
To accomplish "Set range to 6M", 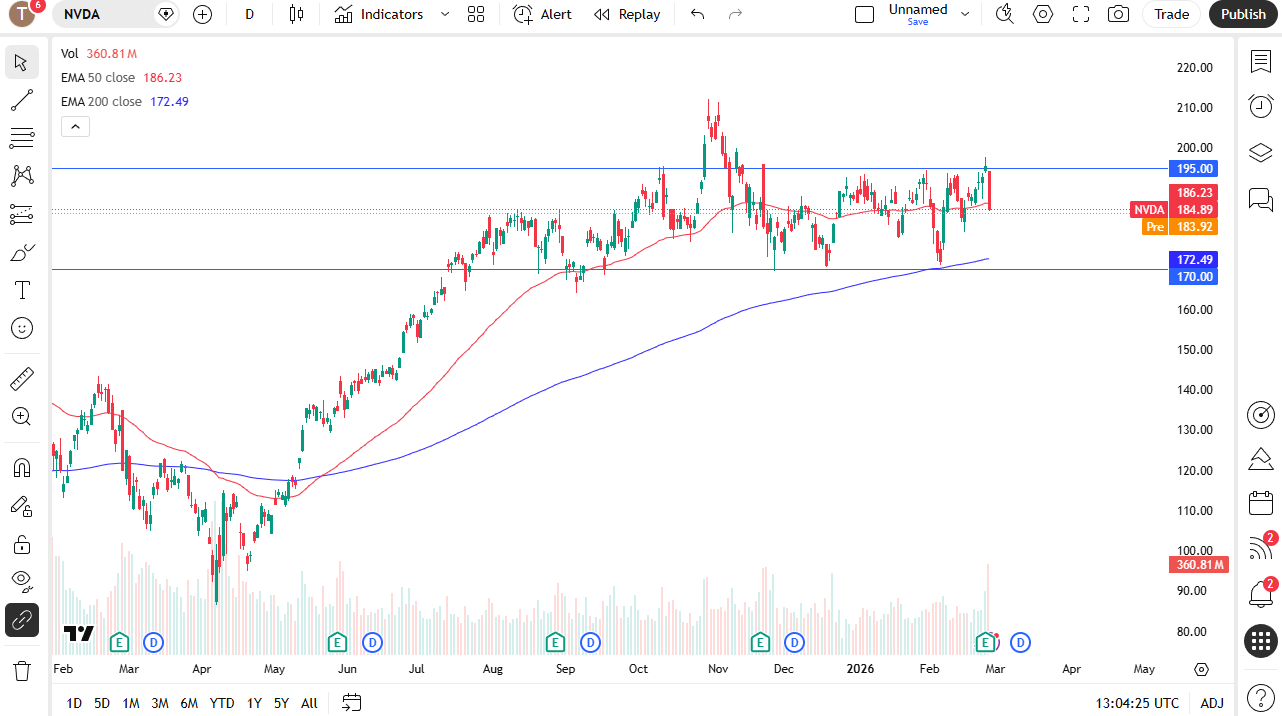I will click(189, 703).
